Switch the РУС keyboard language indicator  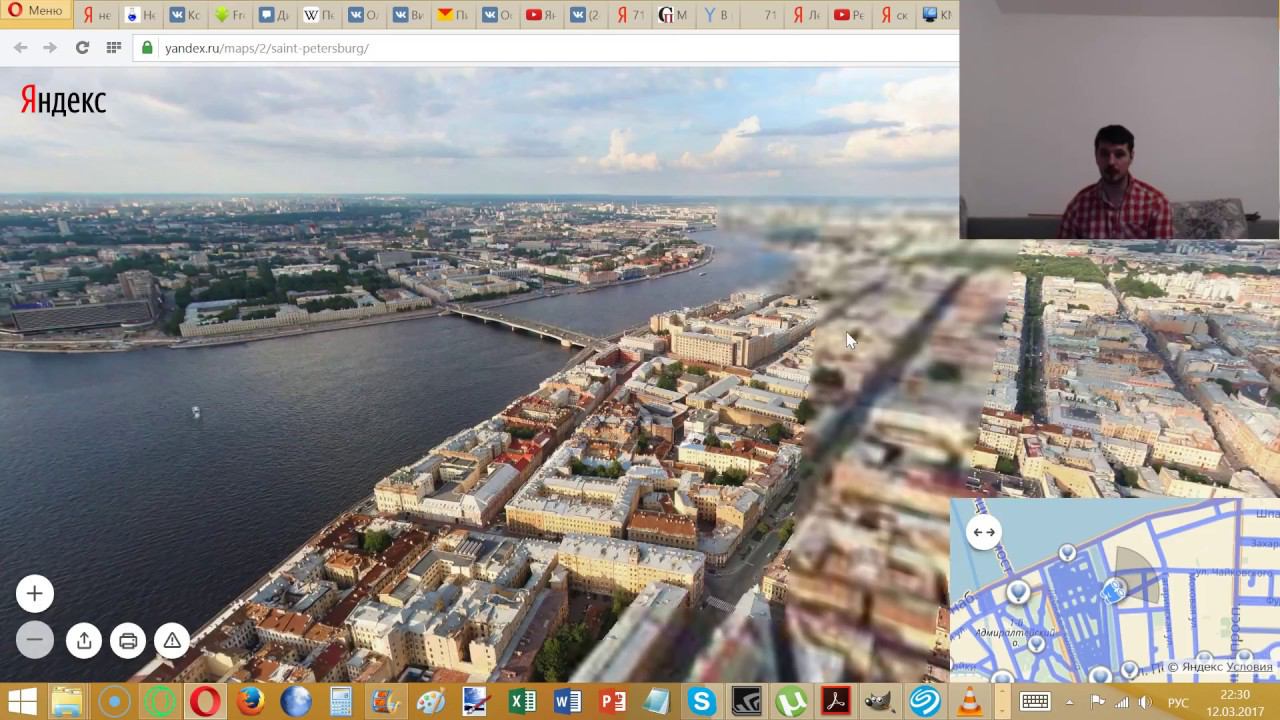1178,702
